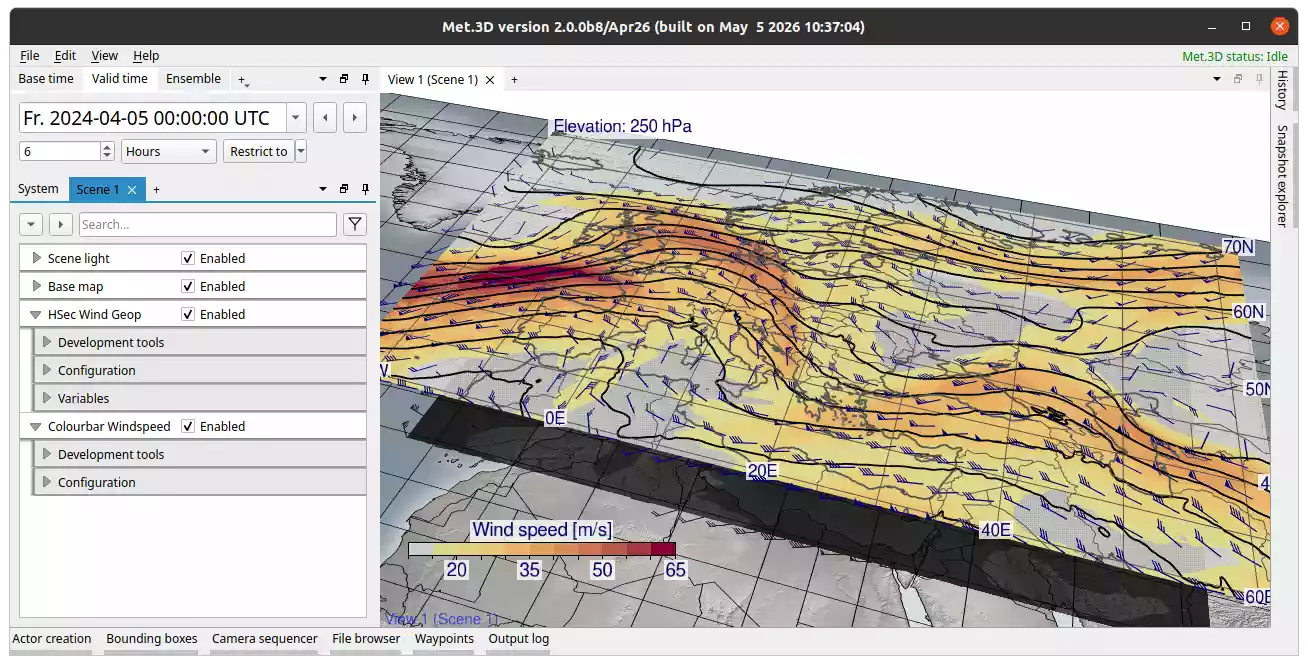Switch to the Base time tab
This screenshot has height=665, width=1308.
click(x=46, y=79)
